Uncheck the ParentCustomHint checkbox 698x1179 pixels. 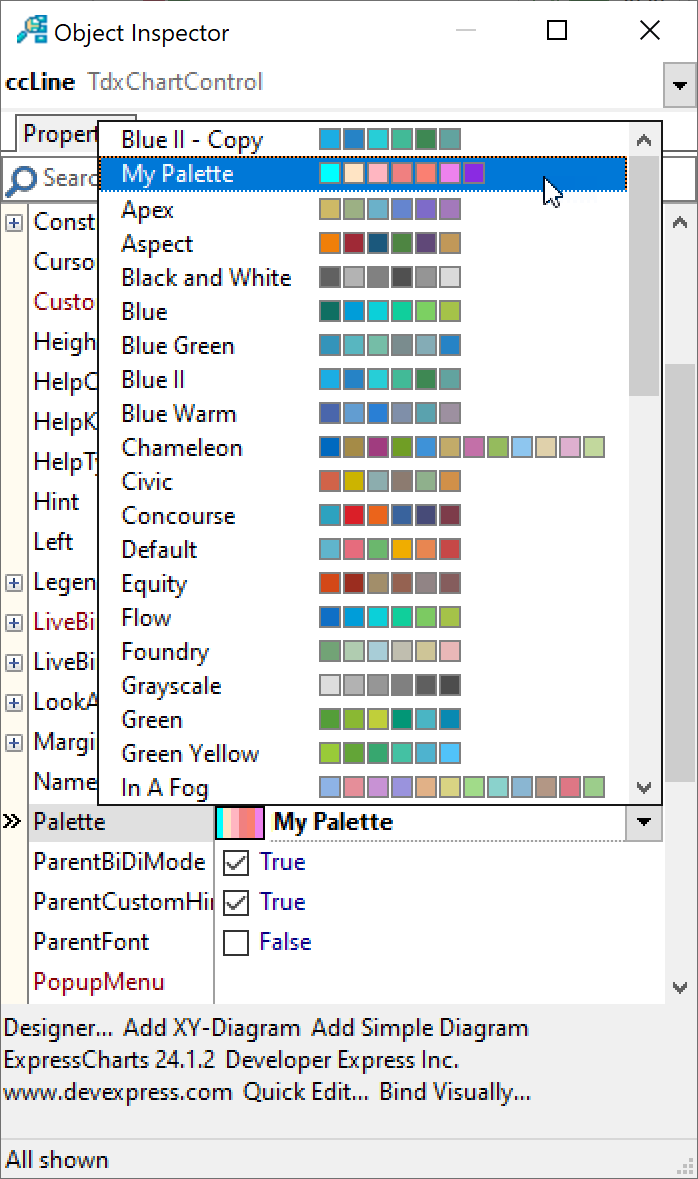click(236, 902)
